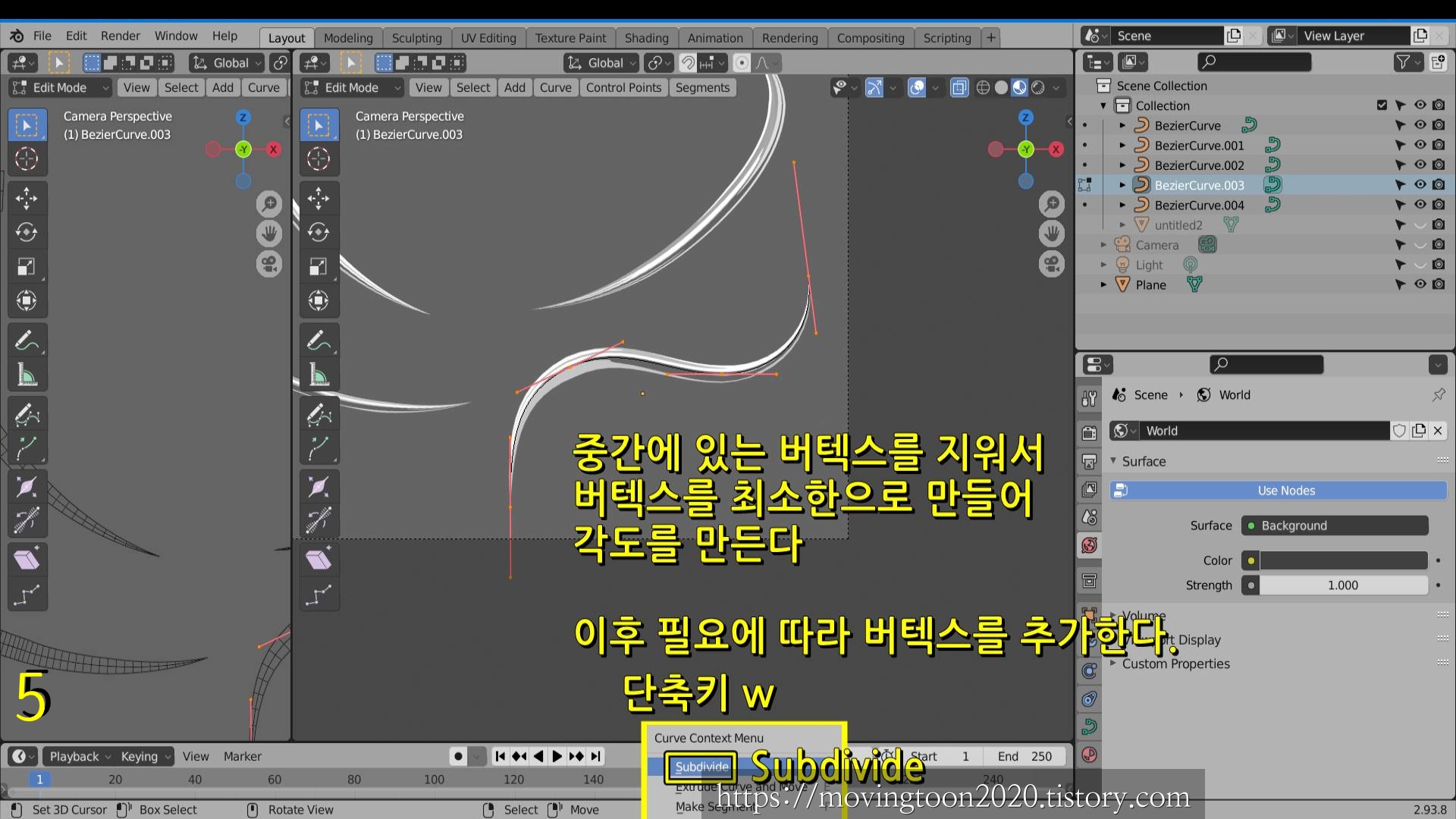Click the outliner filter funnel icon

[x=1408, y=62]
